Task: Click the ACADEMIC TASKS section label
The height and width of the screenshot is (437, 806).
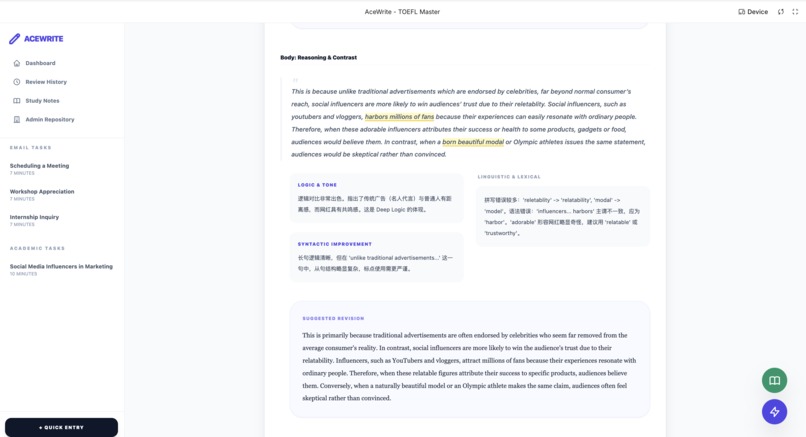Action: [37, 248]
